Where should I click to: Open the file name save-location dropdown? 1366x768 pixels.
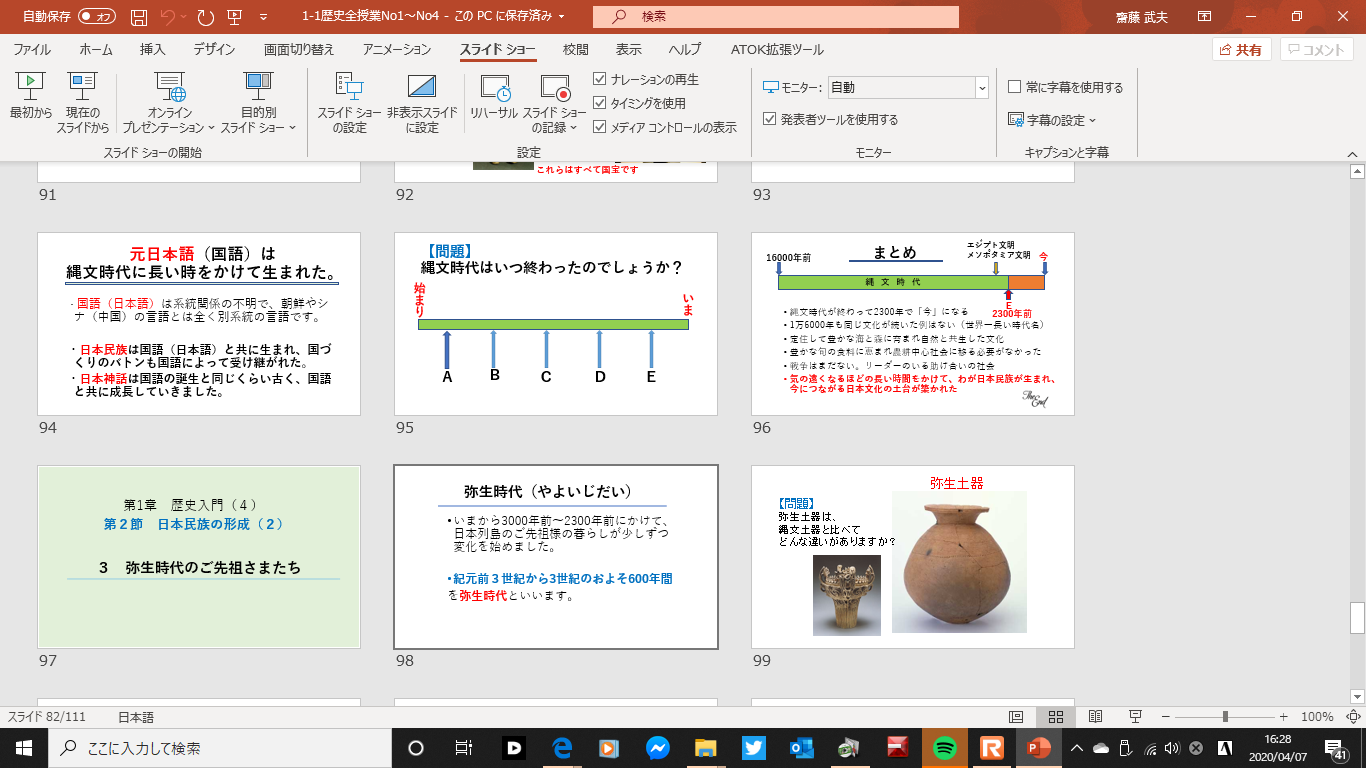click(562, 17)
